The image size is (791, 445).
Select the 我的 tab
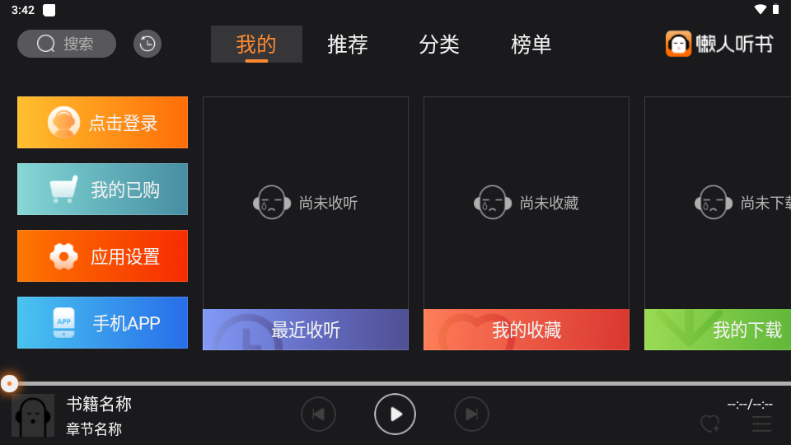click(256, 44)
